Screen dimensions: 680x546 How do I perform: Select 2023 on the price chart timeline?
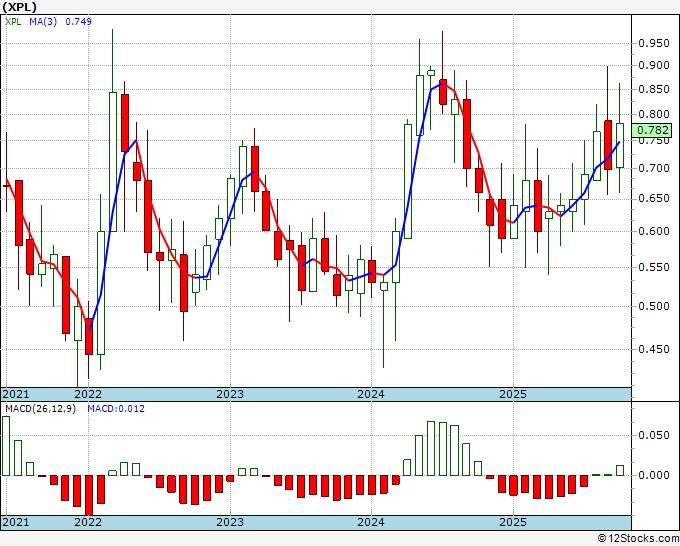pos(230,394)
